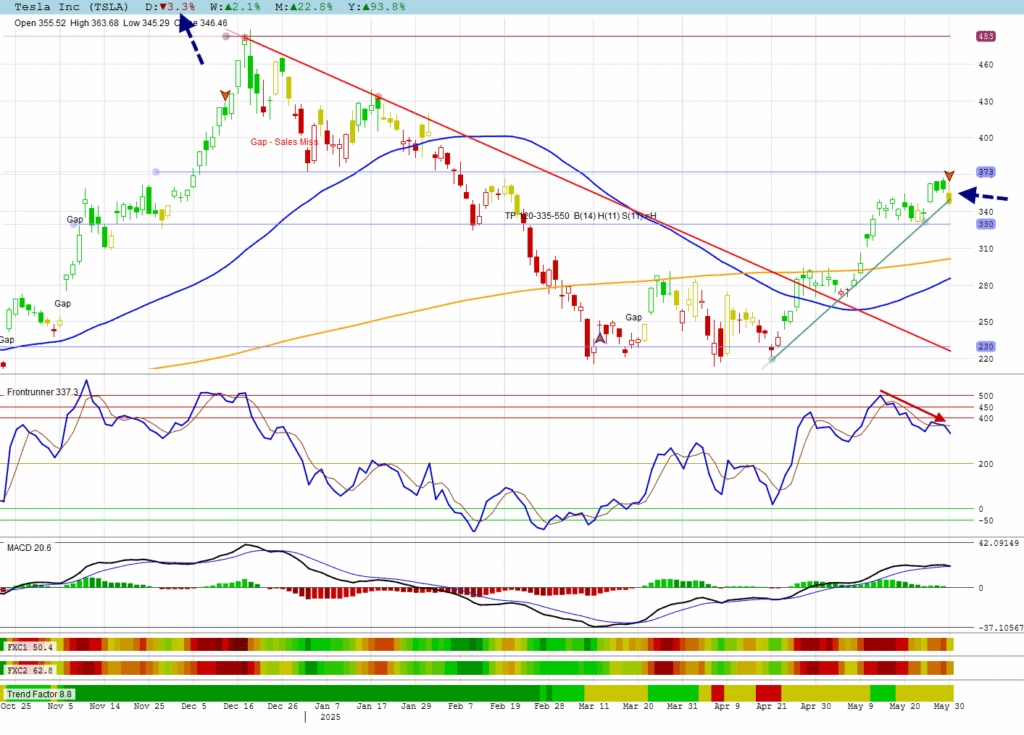
Task: Click the FXC1 50.4 label
Action: pyautogui.click(x=29, y=647)
